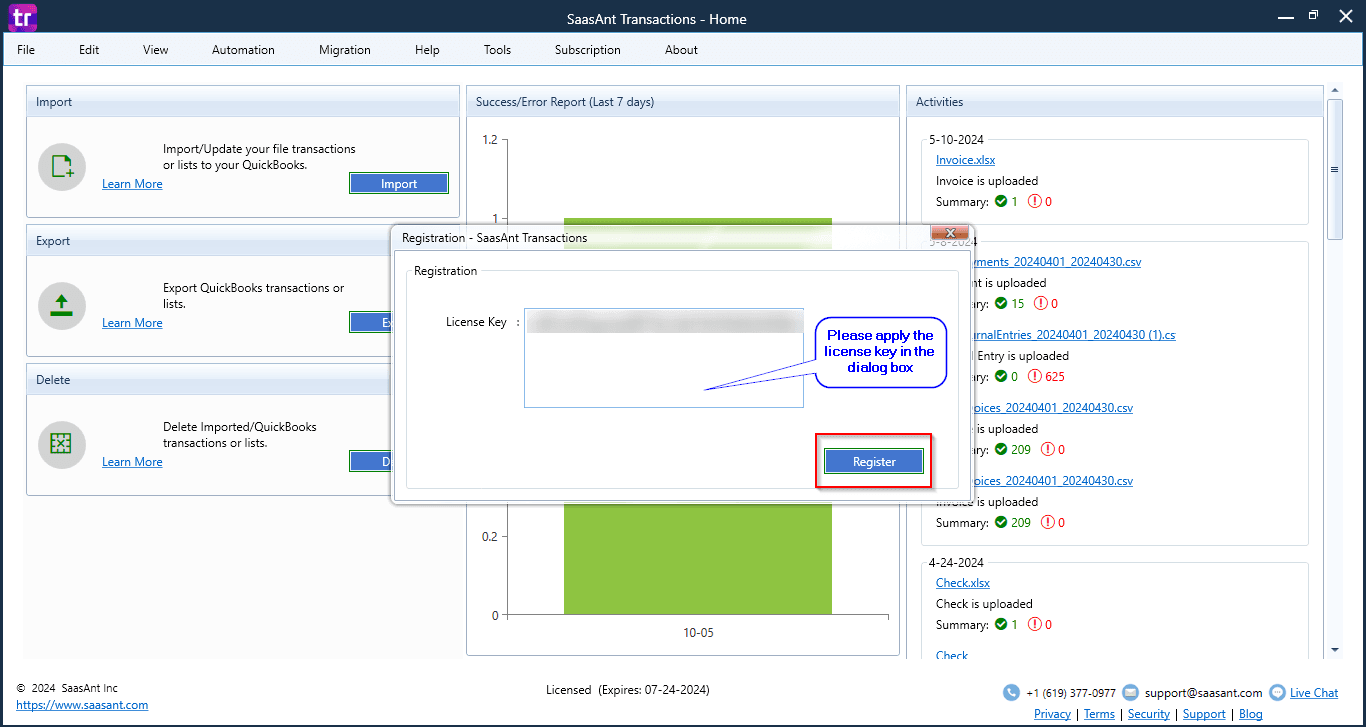
Task: Click the Register button
Action: [x=874, y=461]
